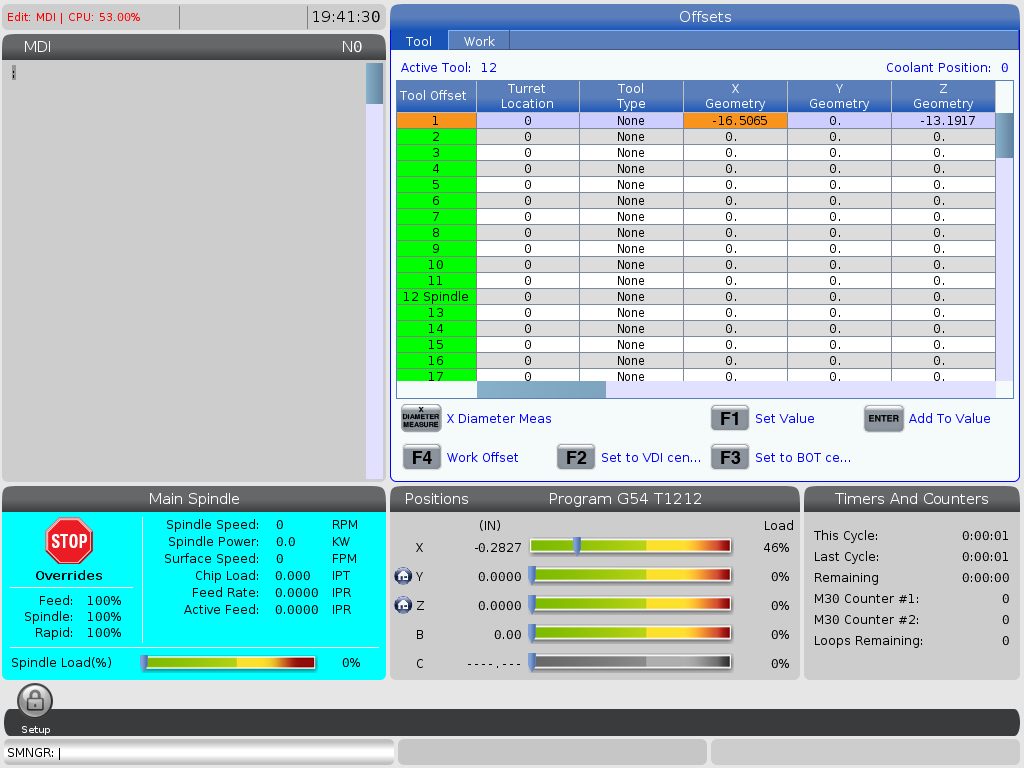Click the Active Tool: 12 text
This screenshot has height=768, width=1024.
(449, 67)
